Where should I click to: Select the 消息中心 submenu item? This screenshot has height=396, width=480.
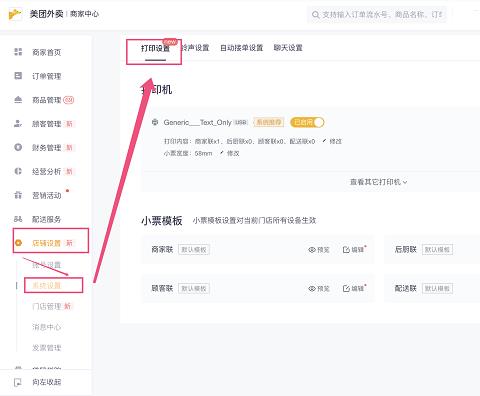(47, 327)
